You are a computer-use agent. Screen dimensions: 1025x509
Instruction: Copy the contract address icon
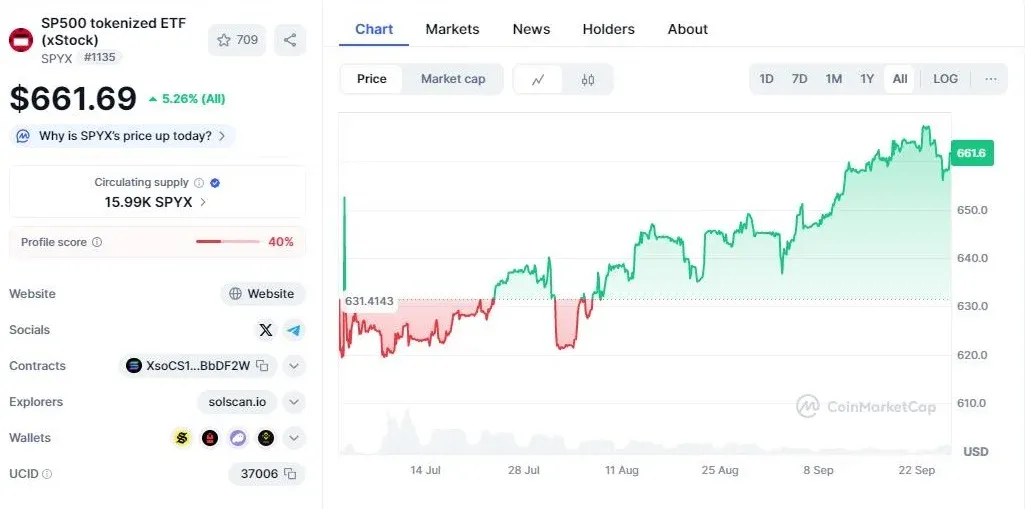point(262,366)
